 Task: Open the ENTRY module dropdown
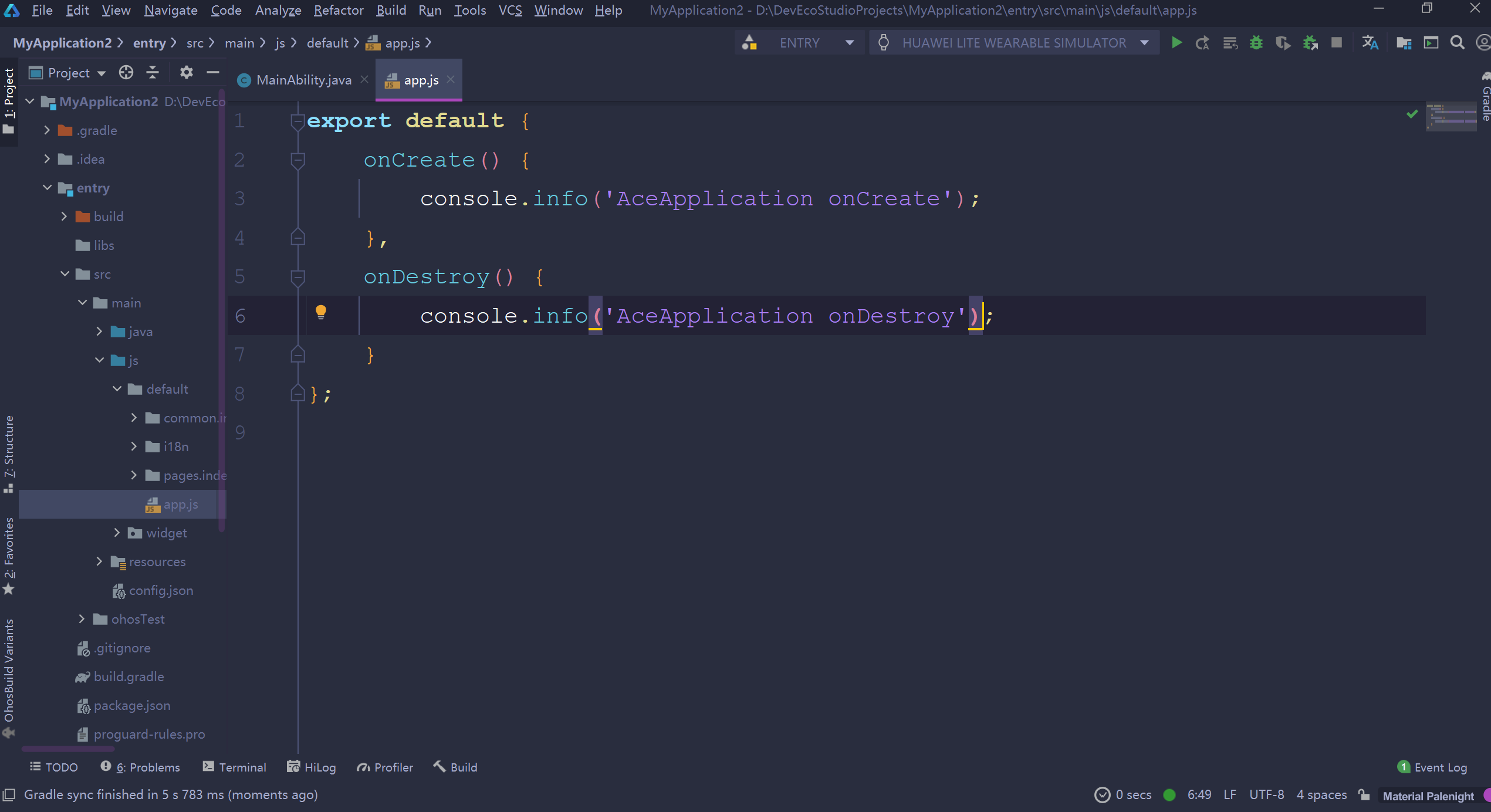pyautogui.click(x=849, y=43)
